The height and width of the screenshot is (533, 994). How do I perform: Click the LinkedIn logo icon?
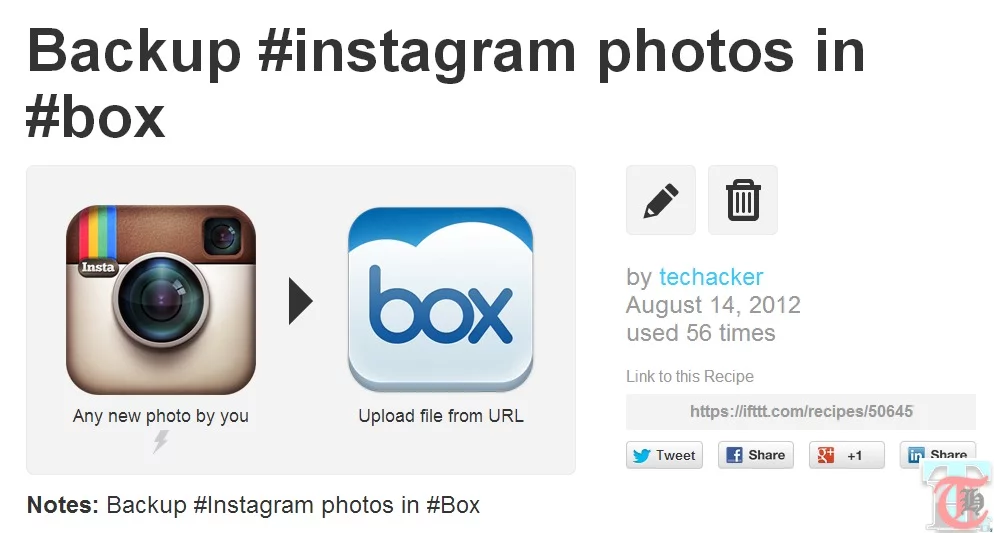916,455
